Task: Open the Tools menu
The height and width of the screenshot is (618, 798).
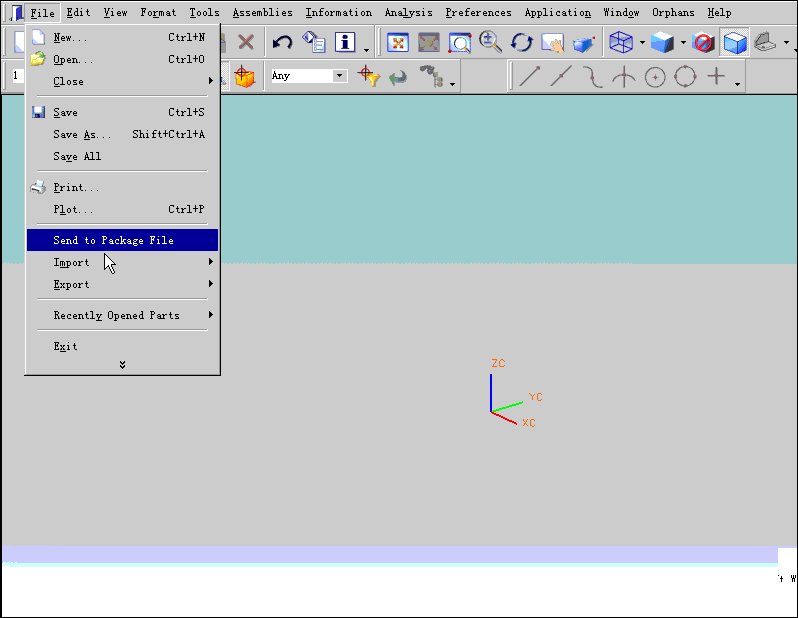Action: (204, 13)
